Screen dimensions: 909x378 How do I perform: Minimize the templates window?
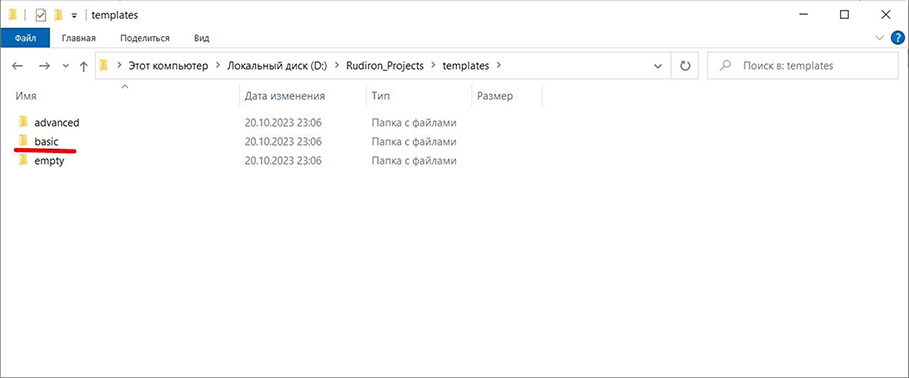click(x=803, y=15)
